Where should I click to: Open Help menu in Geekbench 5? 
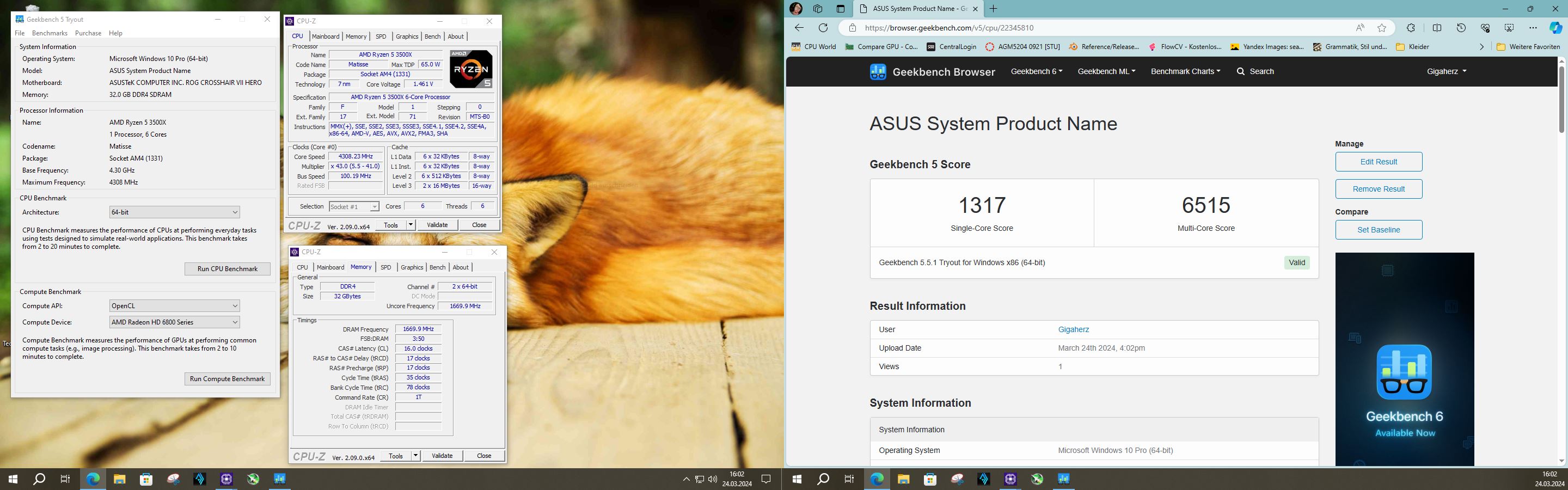tap(115, 33)
